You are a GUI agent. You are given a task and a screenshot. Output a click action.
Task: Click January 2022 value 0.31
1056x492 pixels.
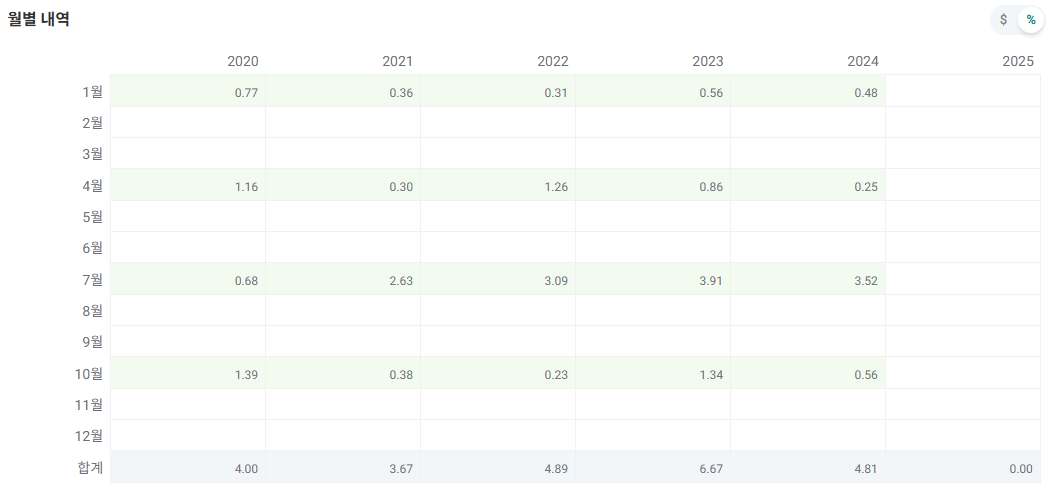(556, 93)
